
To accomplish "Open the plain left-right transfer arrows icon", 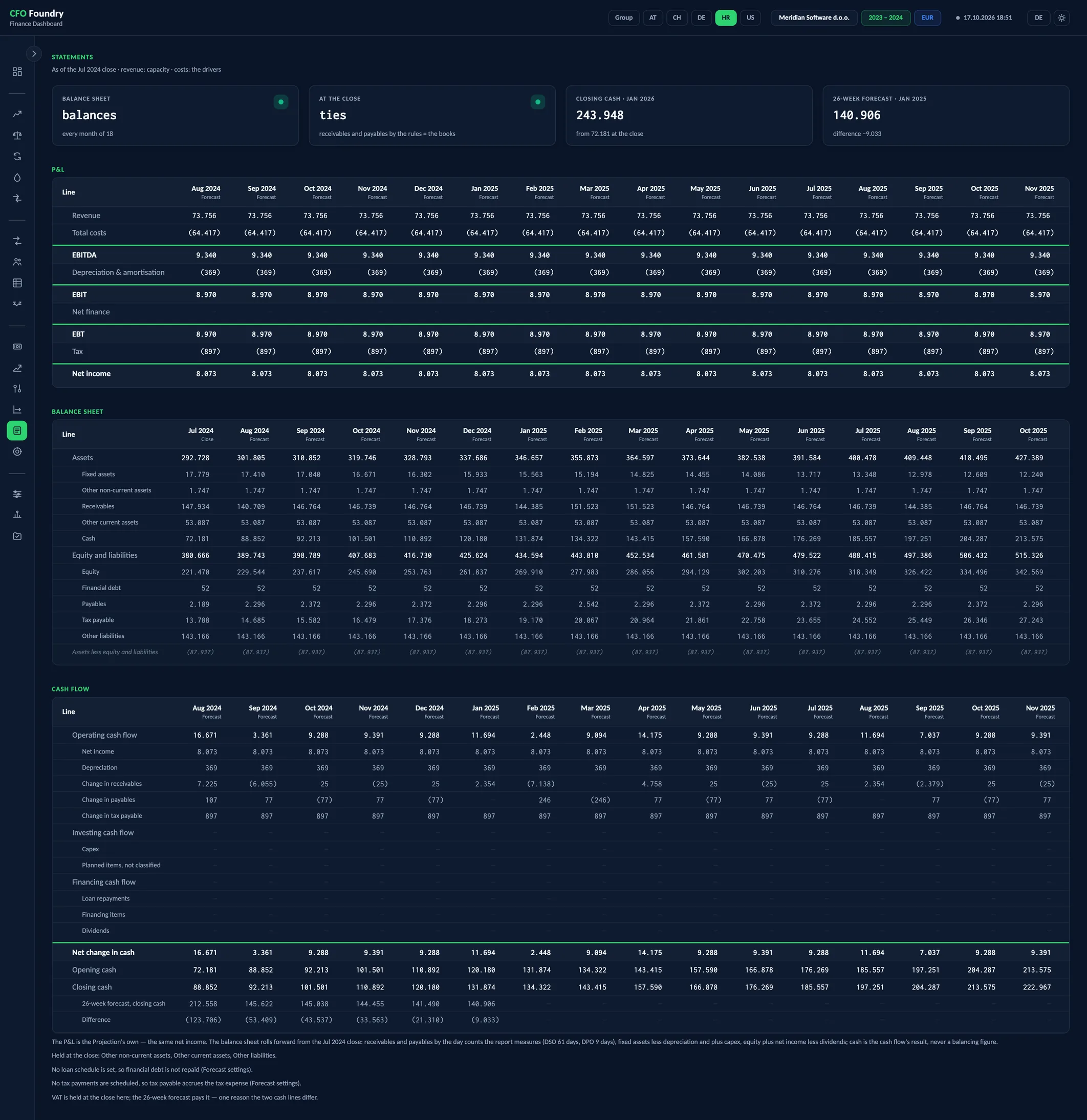I will coord(17,241).
